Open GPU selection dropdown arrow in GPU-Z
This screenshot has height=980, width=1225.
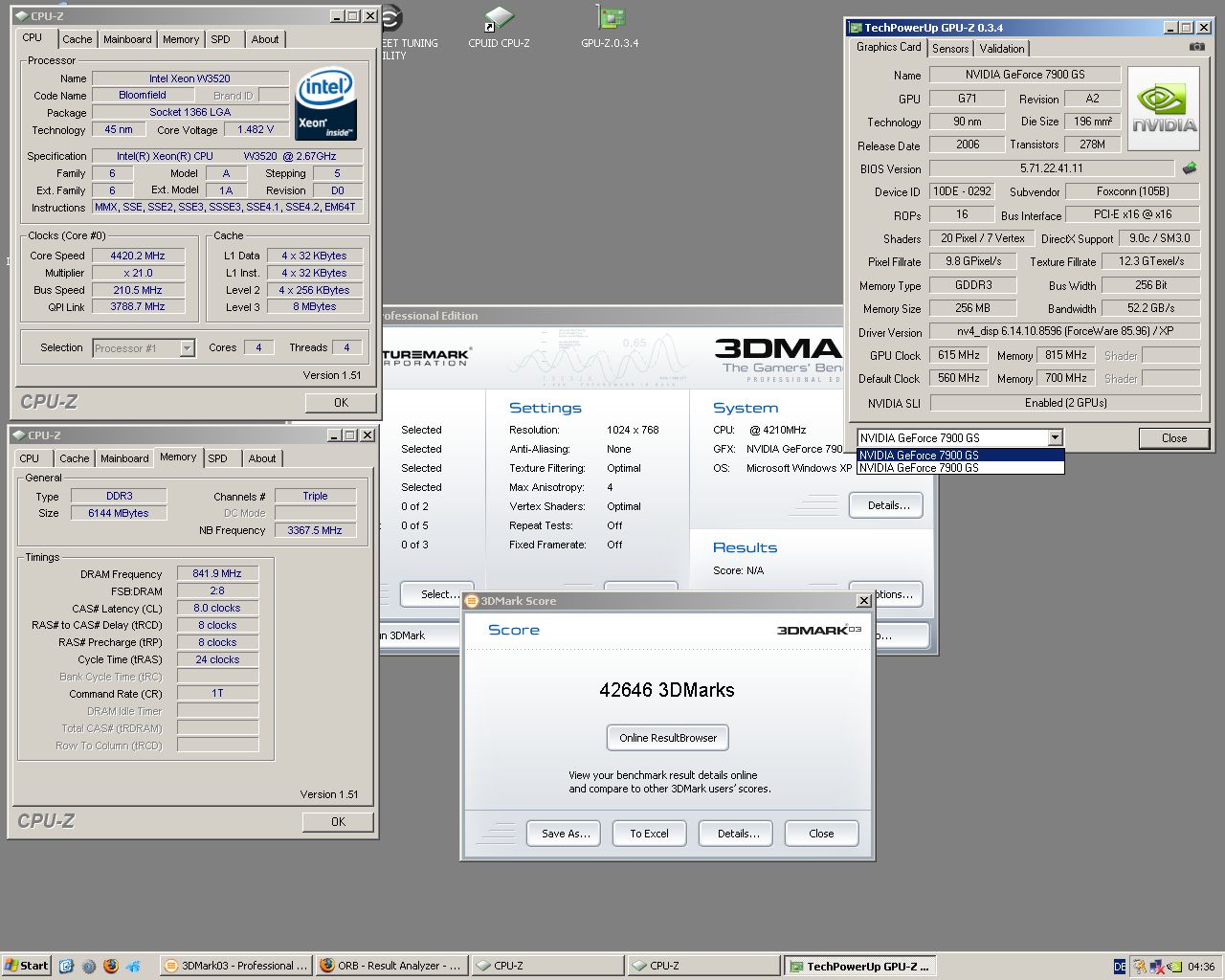click(x=1055, y=438)
